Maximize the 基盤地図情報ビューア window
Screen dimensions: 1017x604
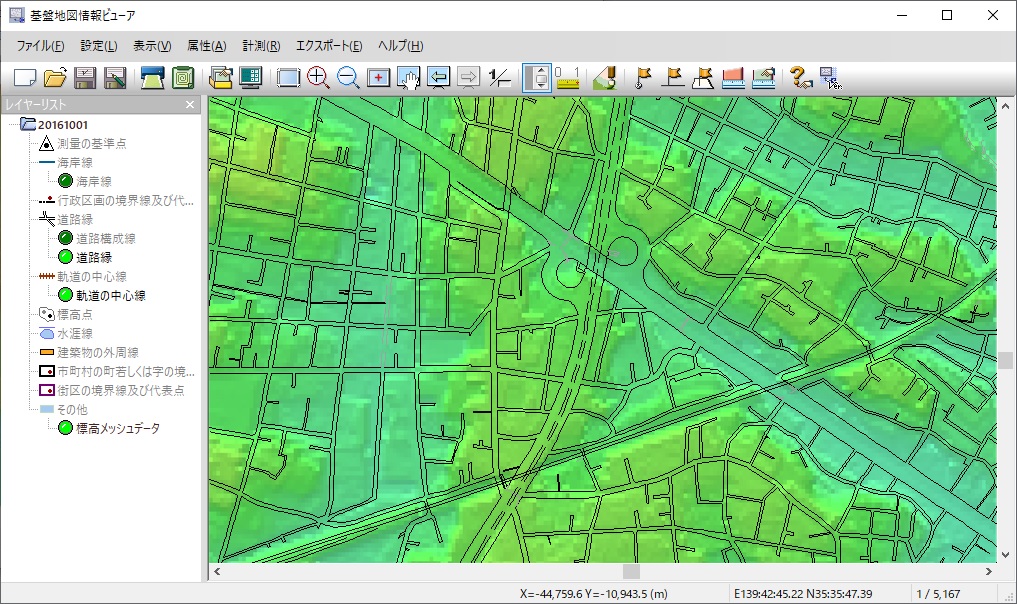[x=947, y=15]
